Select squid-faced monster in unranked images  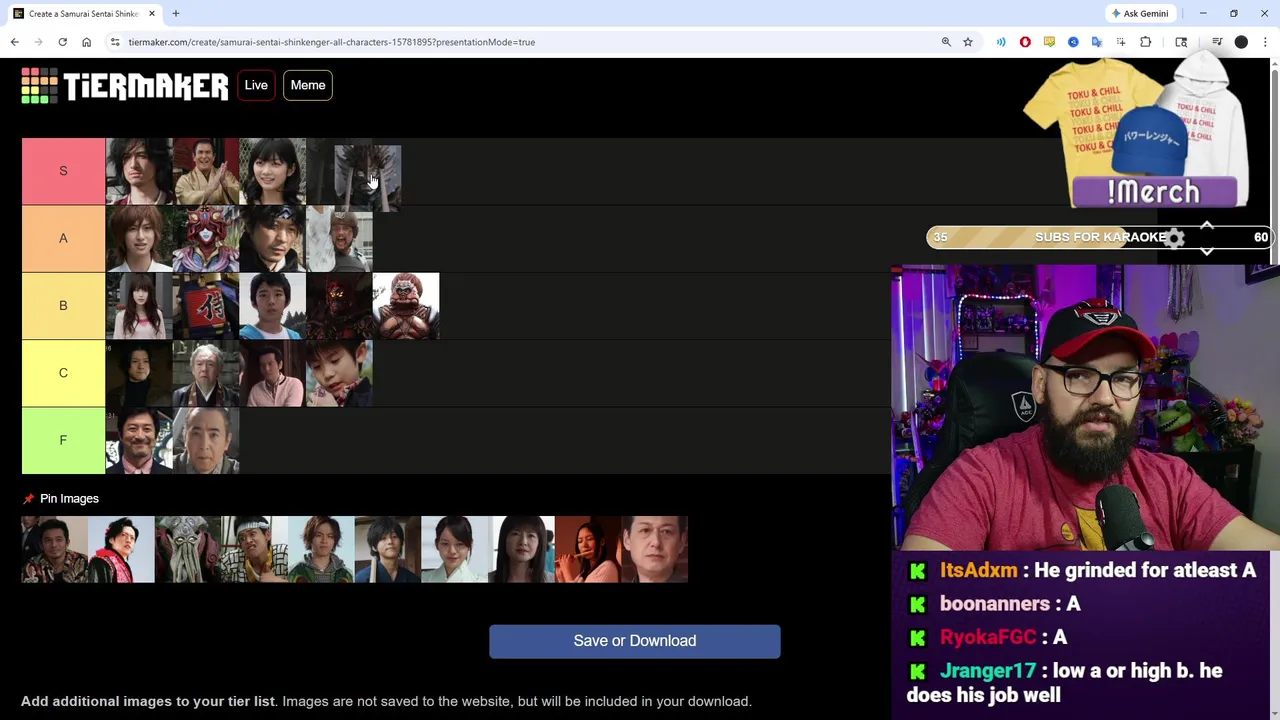click(188, 549)
